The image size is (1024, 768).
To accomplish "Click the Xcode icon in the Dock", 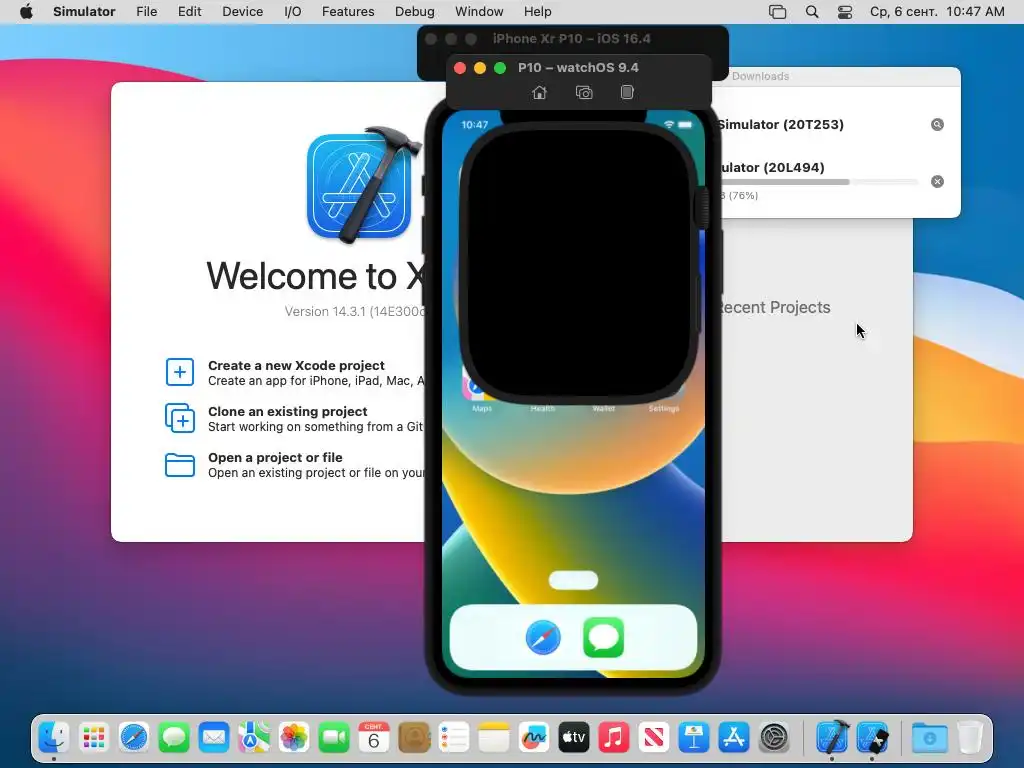I will tap(832, 738).
